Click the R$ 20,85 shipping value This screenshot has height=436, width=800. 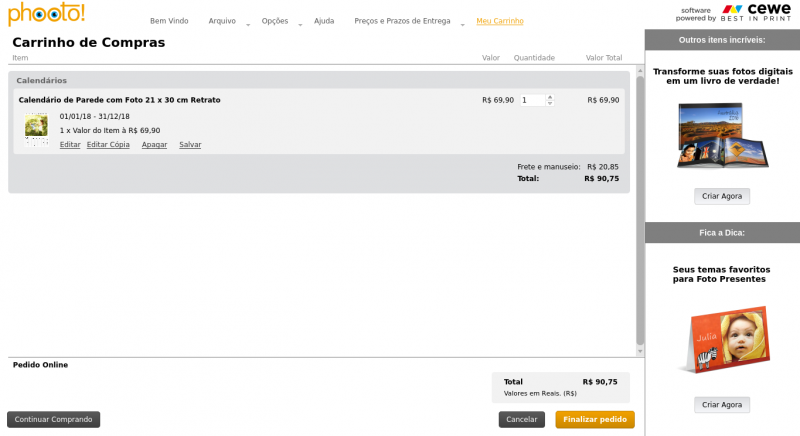click(603, 167)
